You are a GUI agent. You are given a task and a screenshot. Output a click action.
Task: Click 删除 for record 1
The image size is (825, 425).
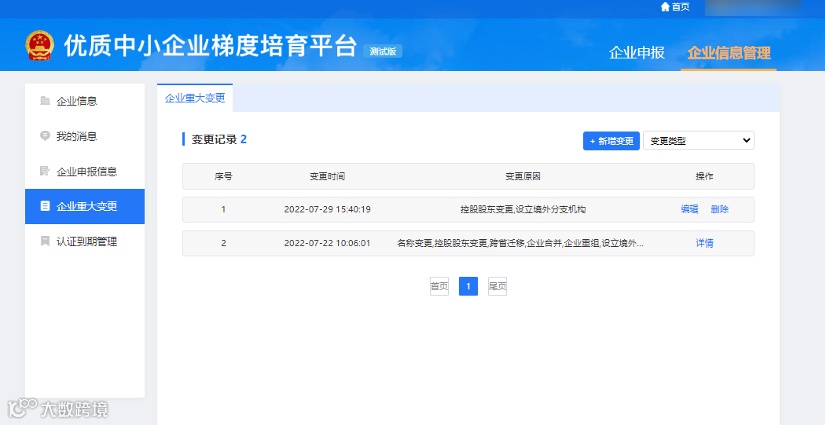[x=719, y=209]
